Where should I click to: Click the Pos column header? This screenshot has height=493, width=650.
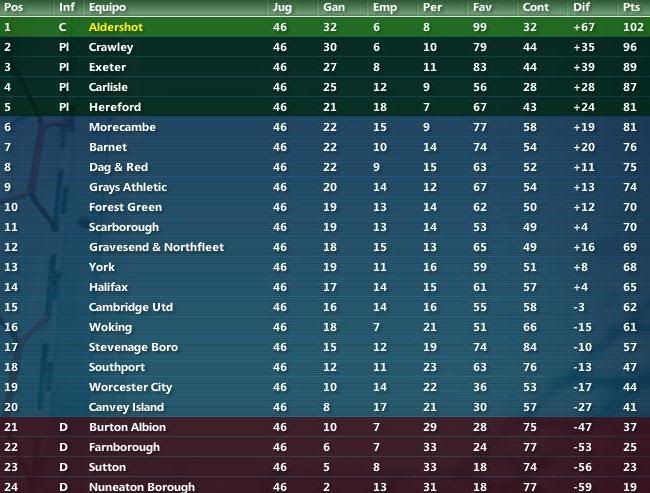pyautogui.click(x=13, y=7)
